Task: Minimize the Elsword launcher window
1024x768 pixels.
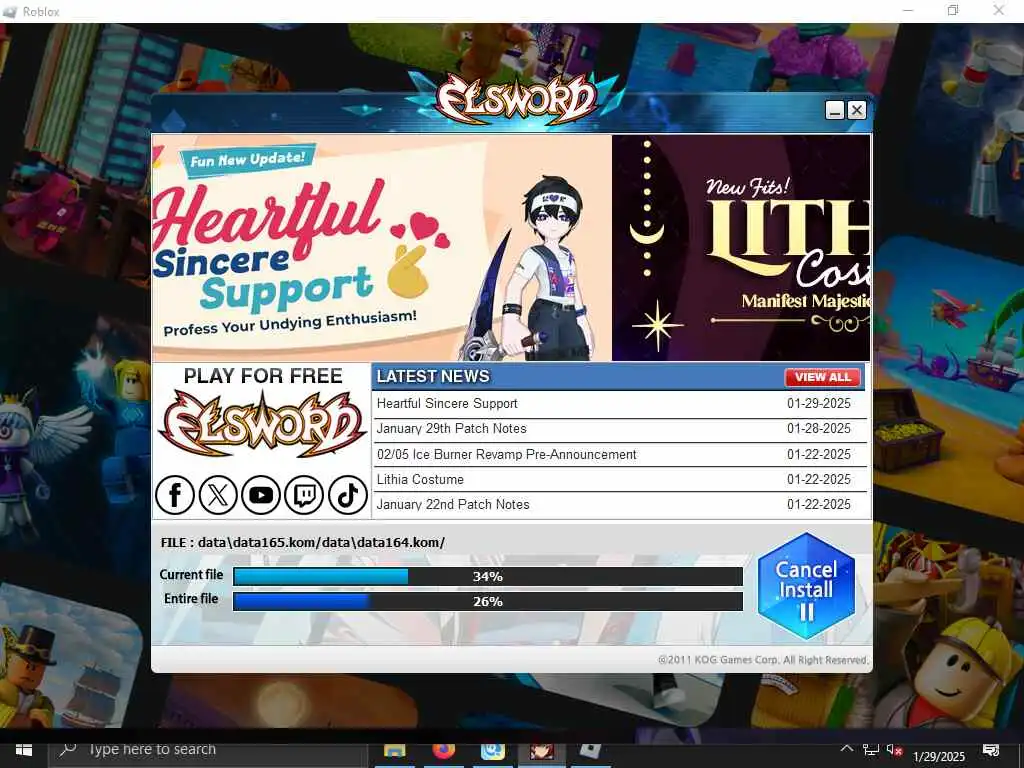Action: pyautogui.click(x=835, y=110)
